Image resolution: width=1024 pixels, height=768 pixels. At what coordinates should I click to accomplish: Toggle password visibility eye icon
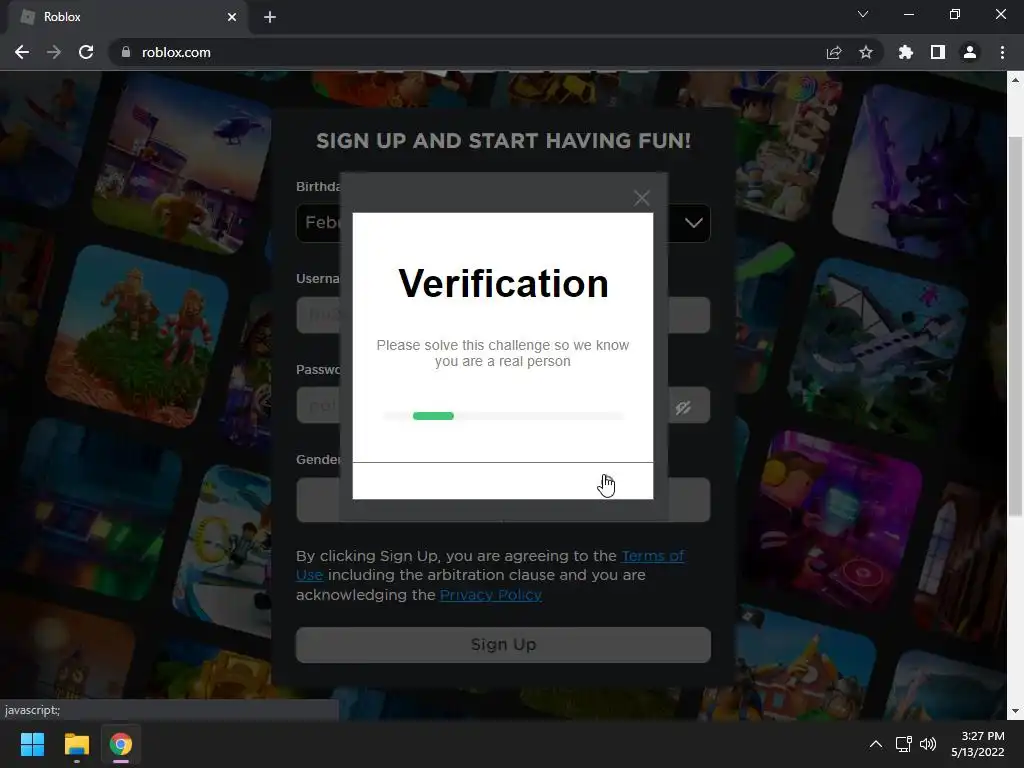683,408
